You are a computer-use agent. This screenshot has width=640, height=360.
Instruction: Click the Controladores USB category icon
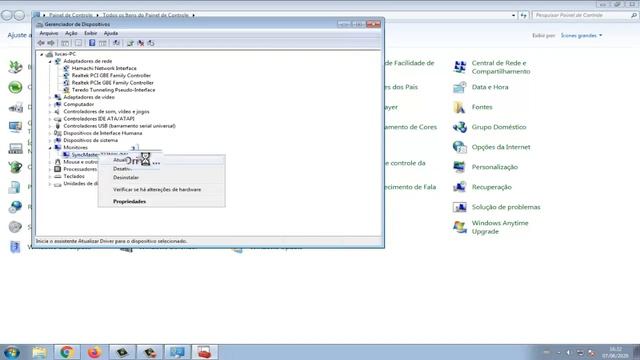point(58,126)
